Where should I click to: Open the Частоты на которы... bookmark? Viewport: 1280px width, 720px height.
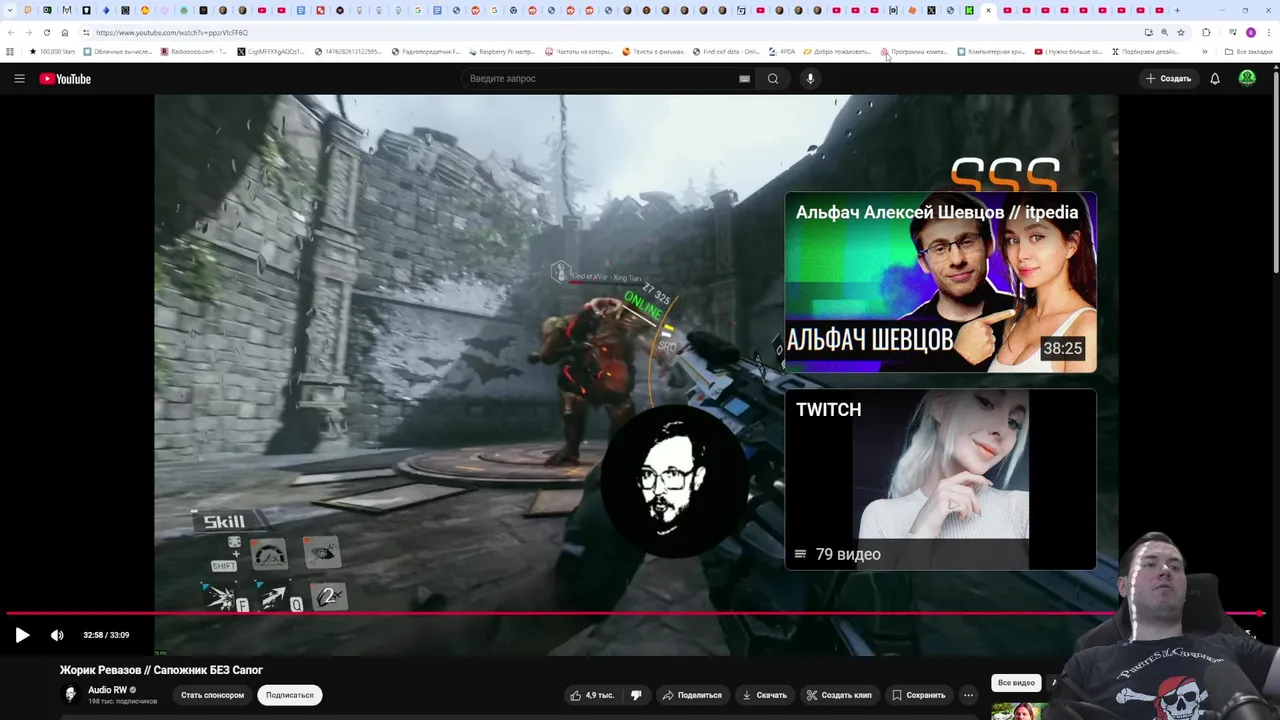click(579, 51)
